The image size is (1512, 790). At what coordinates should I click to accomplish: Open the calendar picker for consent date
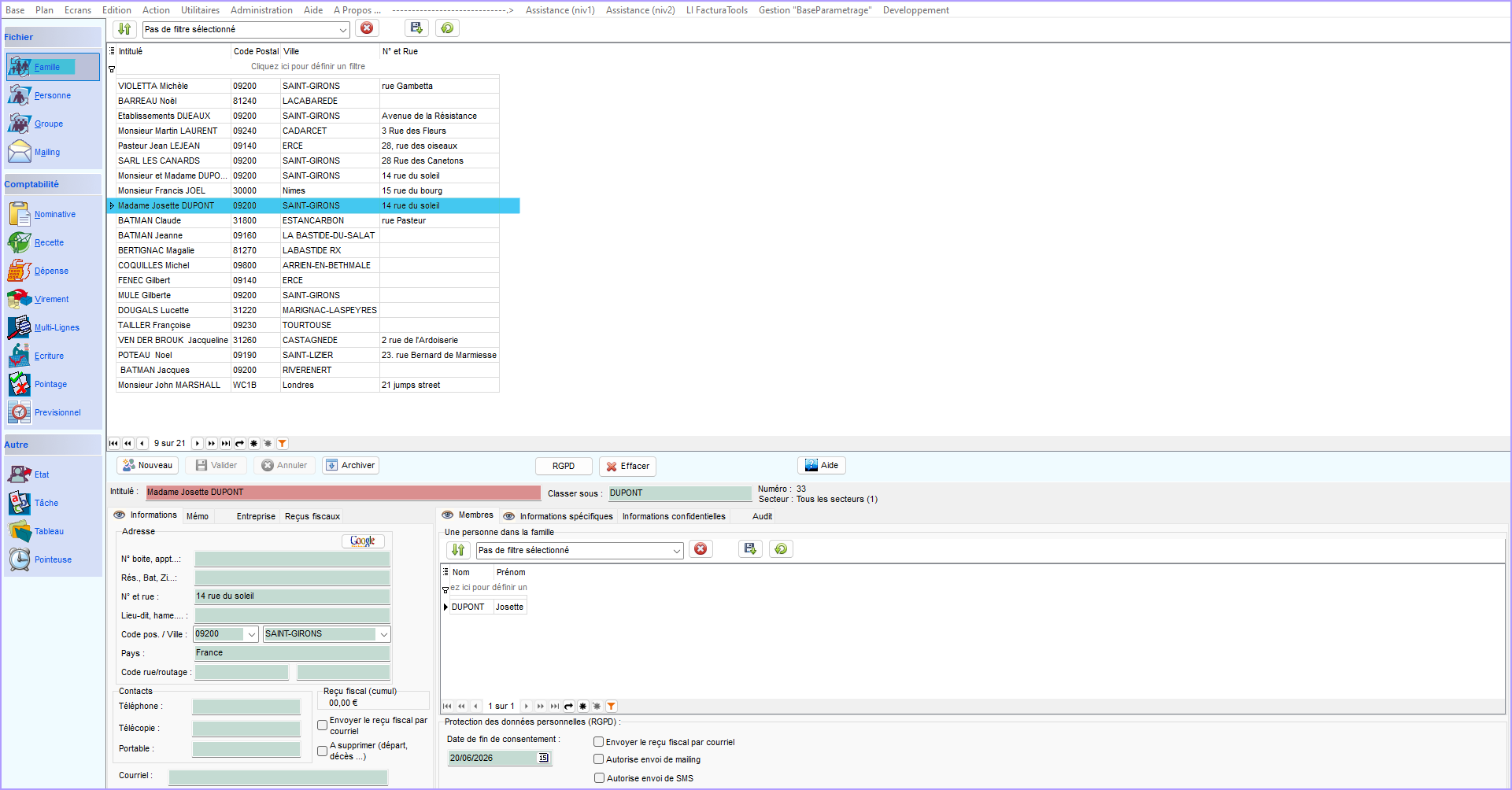pos(543,758)
